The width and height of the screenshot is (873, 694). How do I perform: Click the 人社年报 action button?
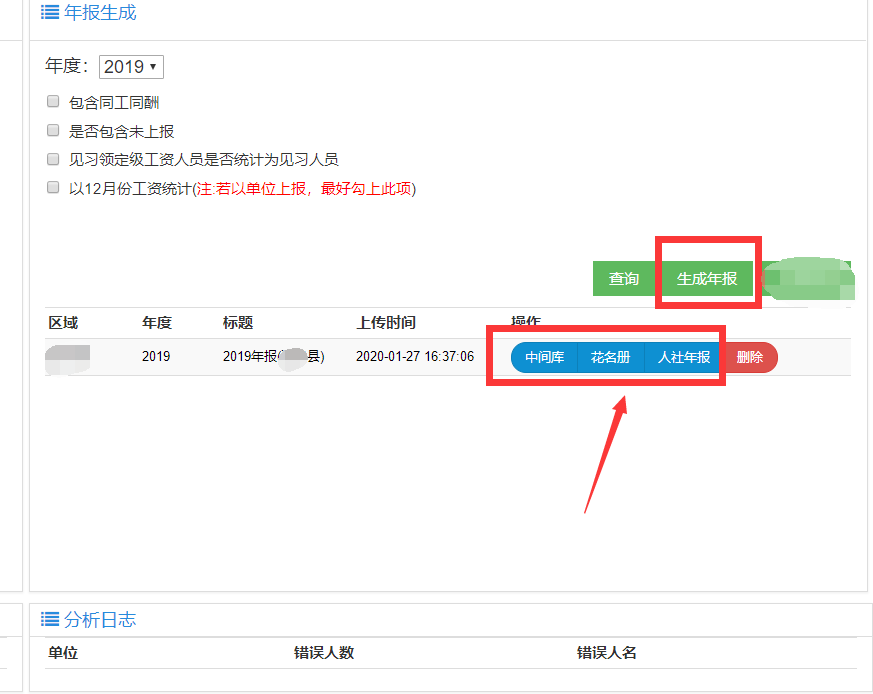[x=684, y=357]
